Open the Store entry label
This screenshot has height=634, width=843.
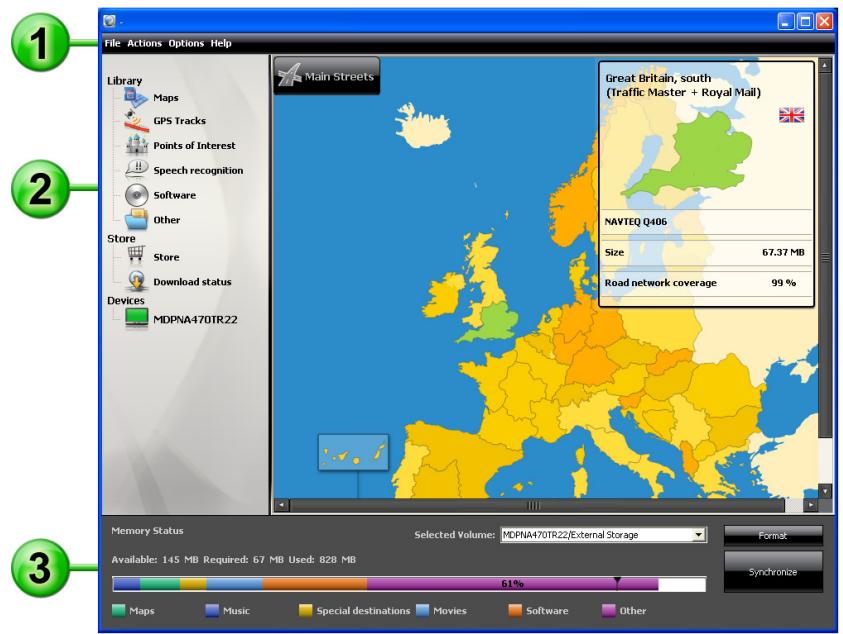click(166, 257)
